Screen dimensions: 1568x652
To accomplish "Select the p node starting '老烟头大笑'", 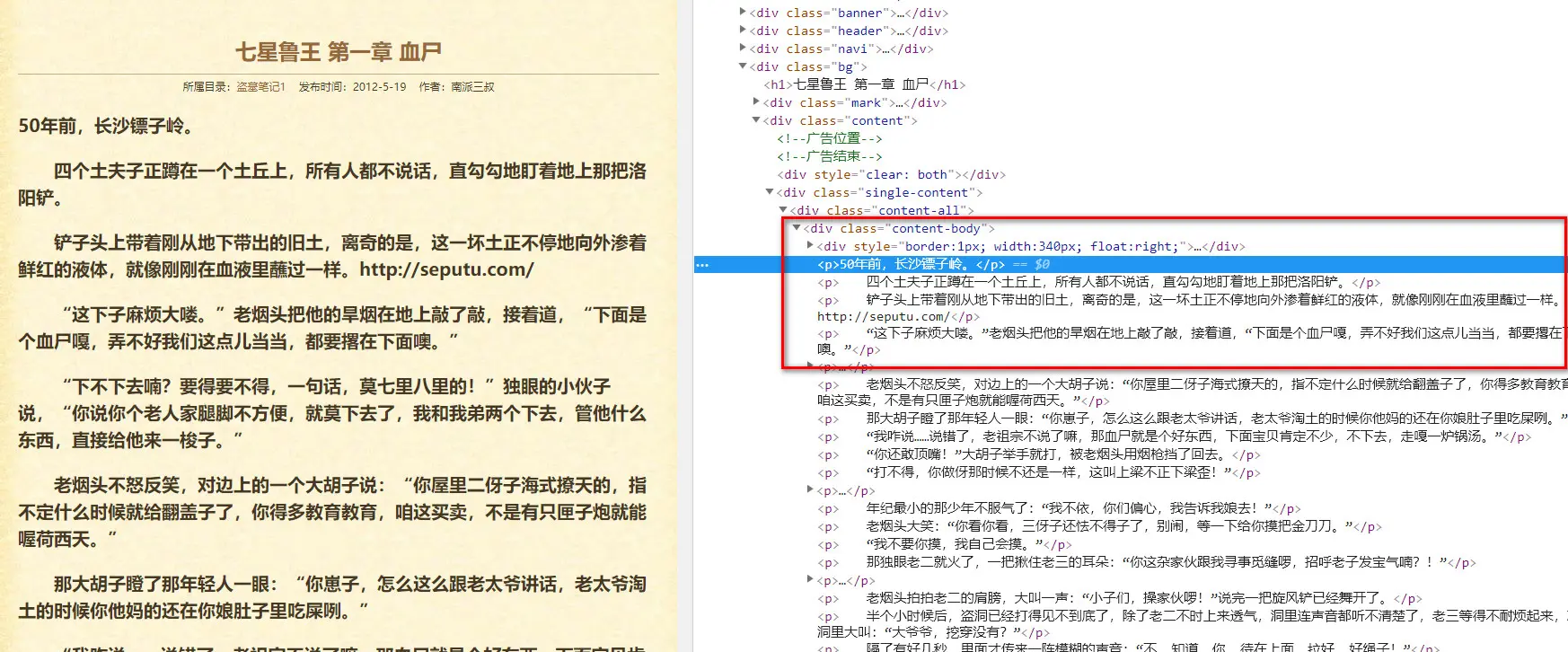I will point(1099,526).
